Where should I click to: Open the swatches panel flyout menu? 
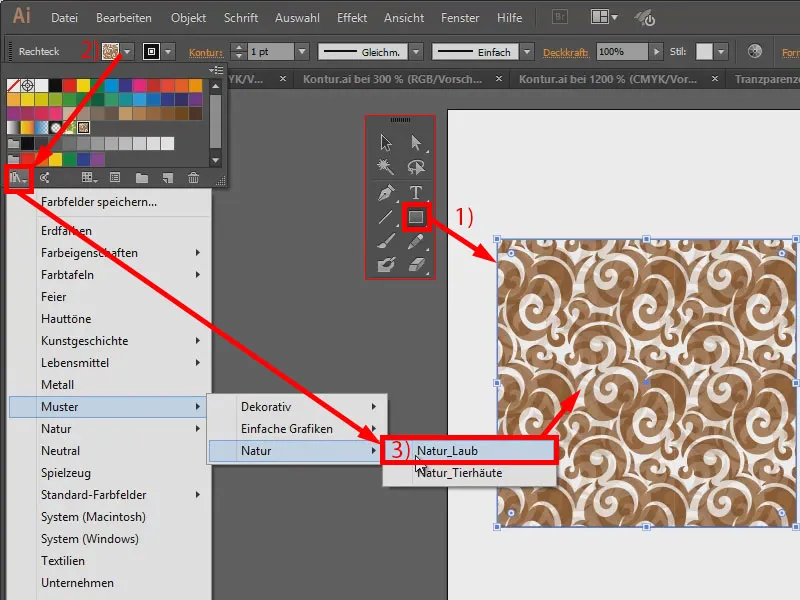(216, 70)
